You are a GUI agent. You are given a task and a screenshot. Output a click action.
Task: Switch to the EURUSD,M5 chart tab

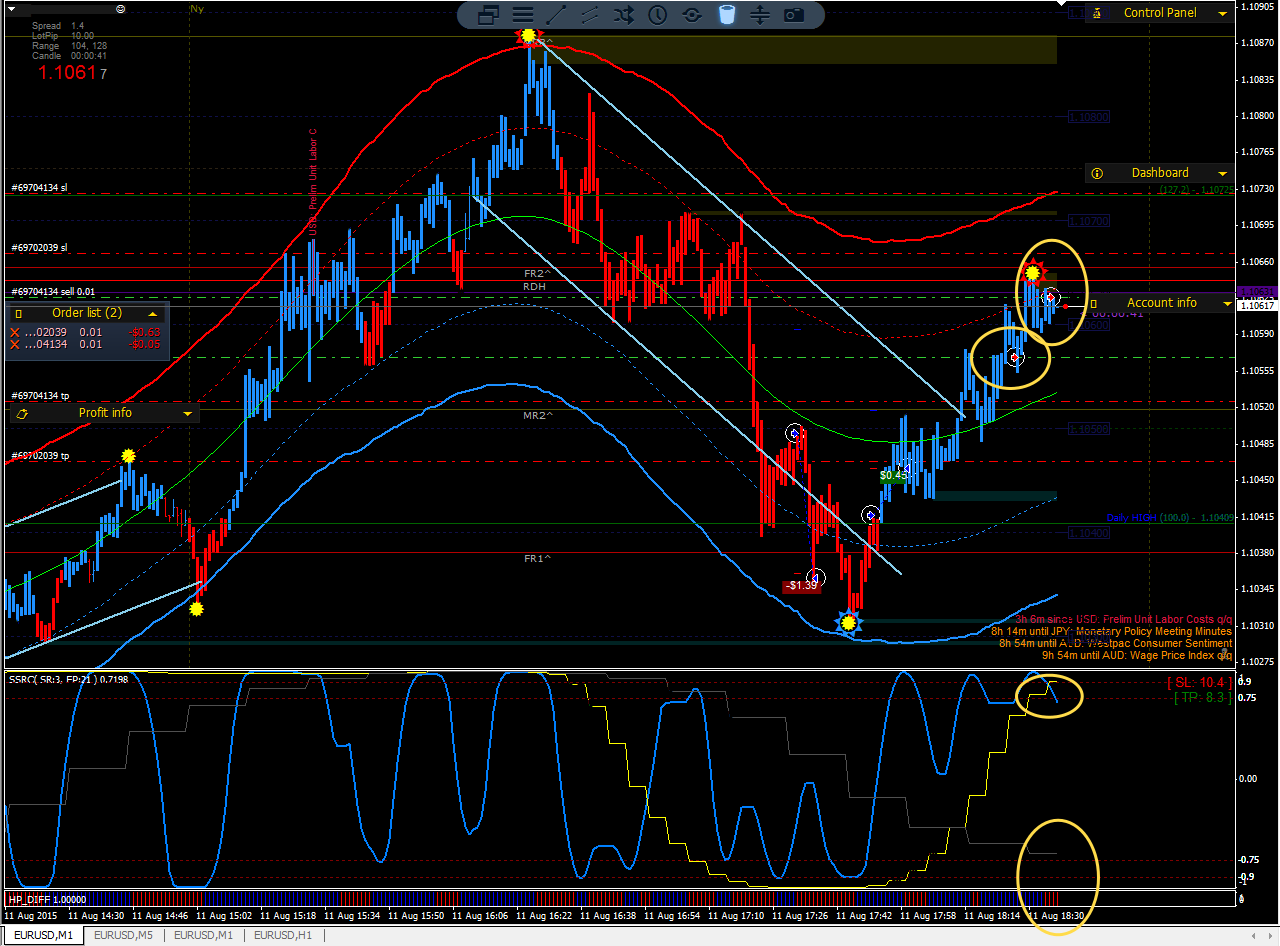coord(123,935)
